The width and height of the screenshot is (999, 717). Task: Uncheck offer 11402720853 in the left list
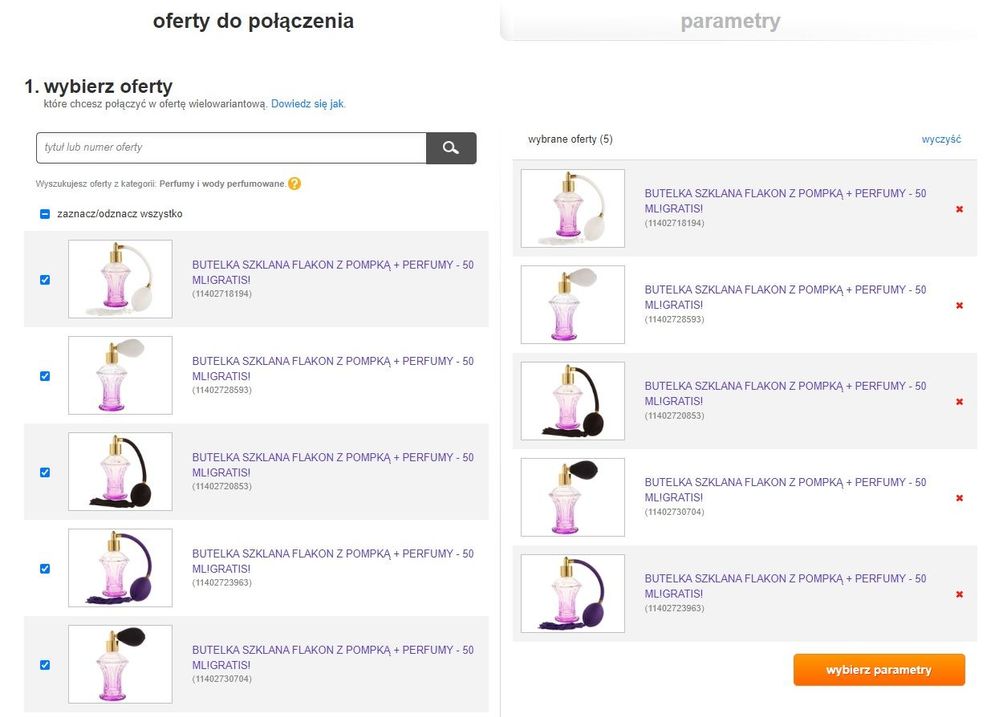[x=45, y=472]
